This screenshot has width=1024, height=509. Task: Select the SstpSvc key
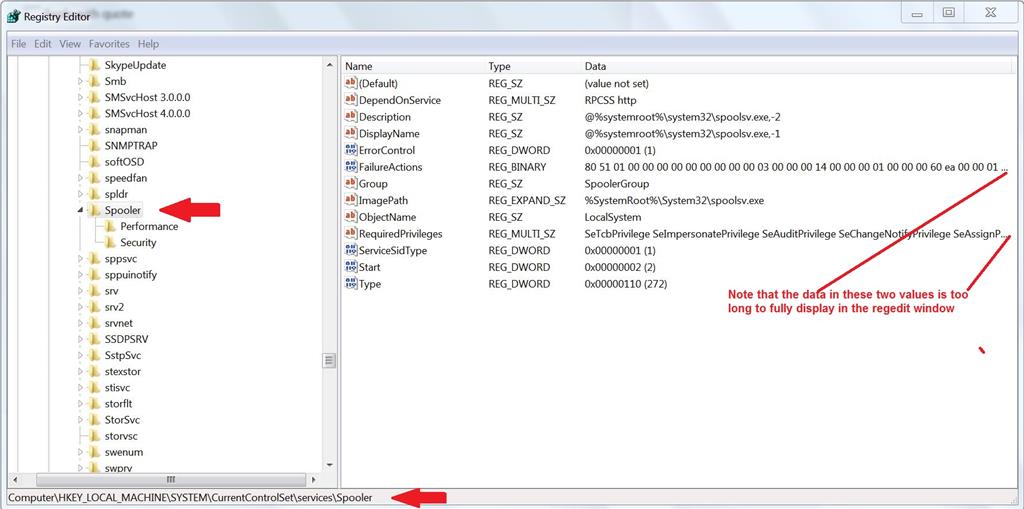pyautogui.click(x=123, y=355)
